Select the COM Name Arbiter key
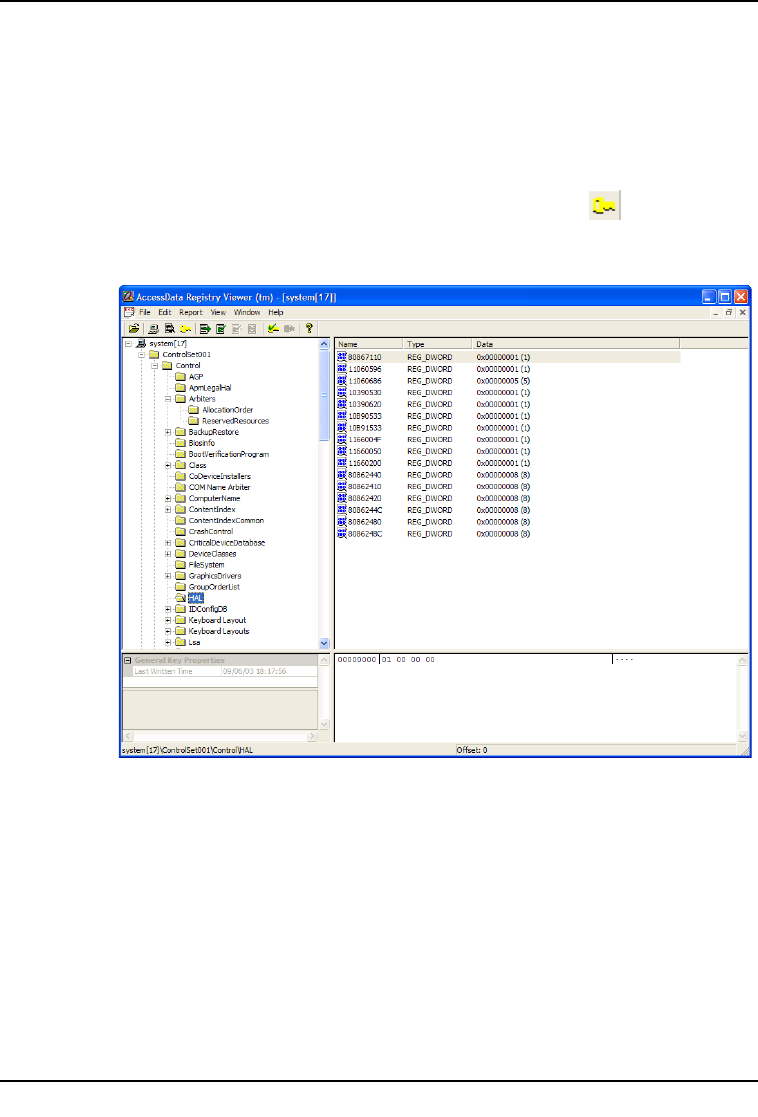 pos(219,487)
